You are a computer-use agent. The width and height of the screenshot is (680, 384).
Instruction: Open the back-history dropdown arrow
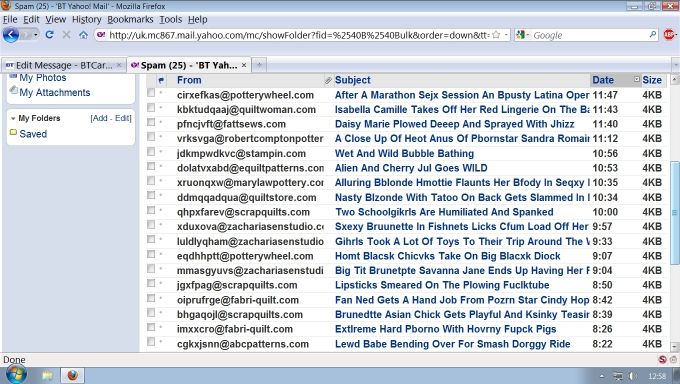[36, 35]
